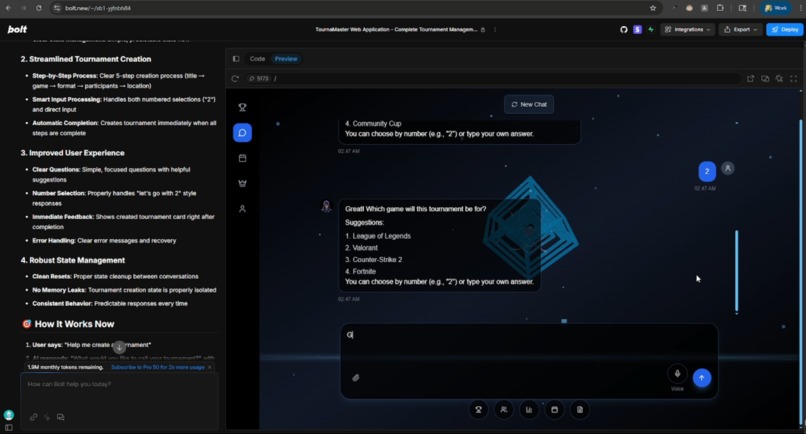Open the trophy tournaments sidebar icon

(x=242, y=107)
